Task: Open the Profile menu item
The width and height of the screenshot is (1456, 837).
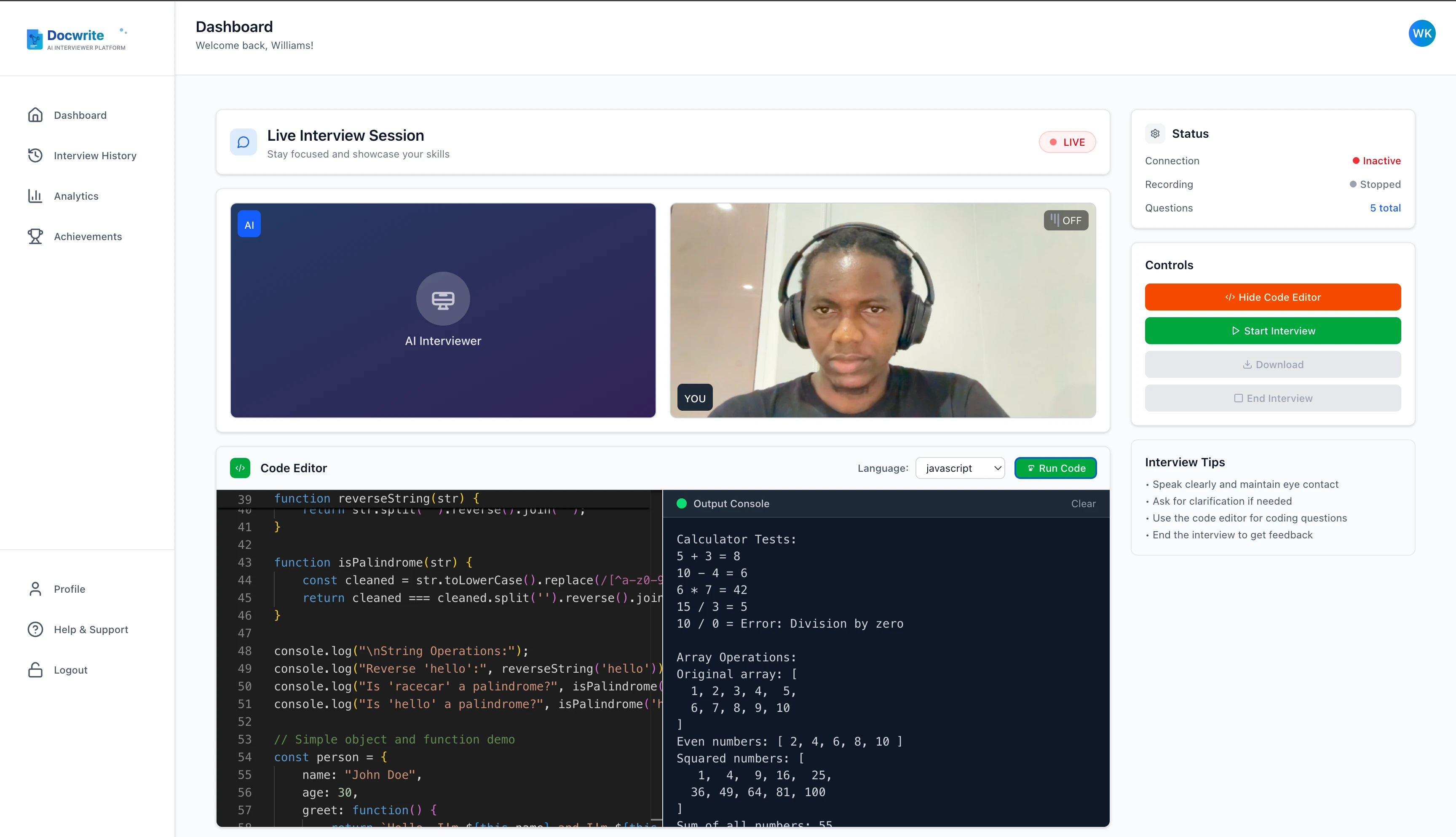Action: pos(69,588)
